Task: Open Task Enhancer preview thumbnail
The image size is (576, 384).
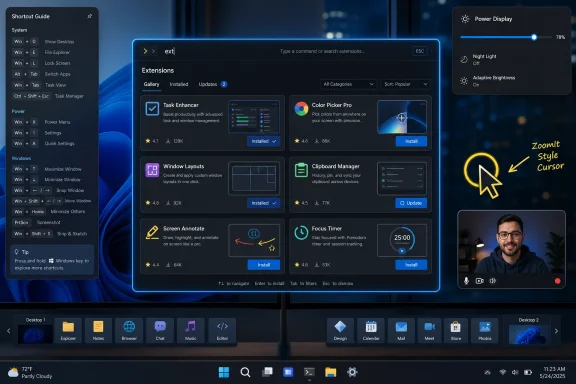Action: [x=254, y=116]
